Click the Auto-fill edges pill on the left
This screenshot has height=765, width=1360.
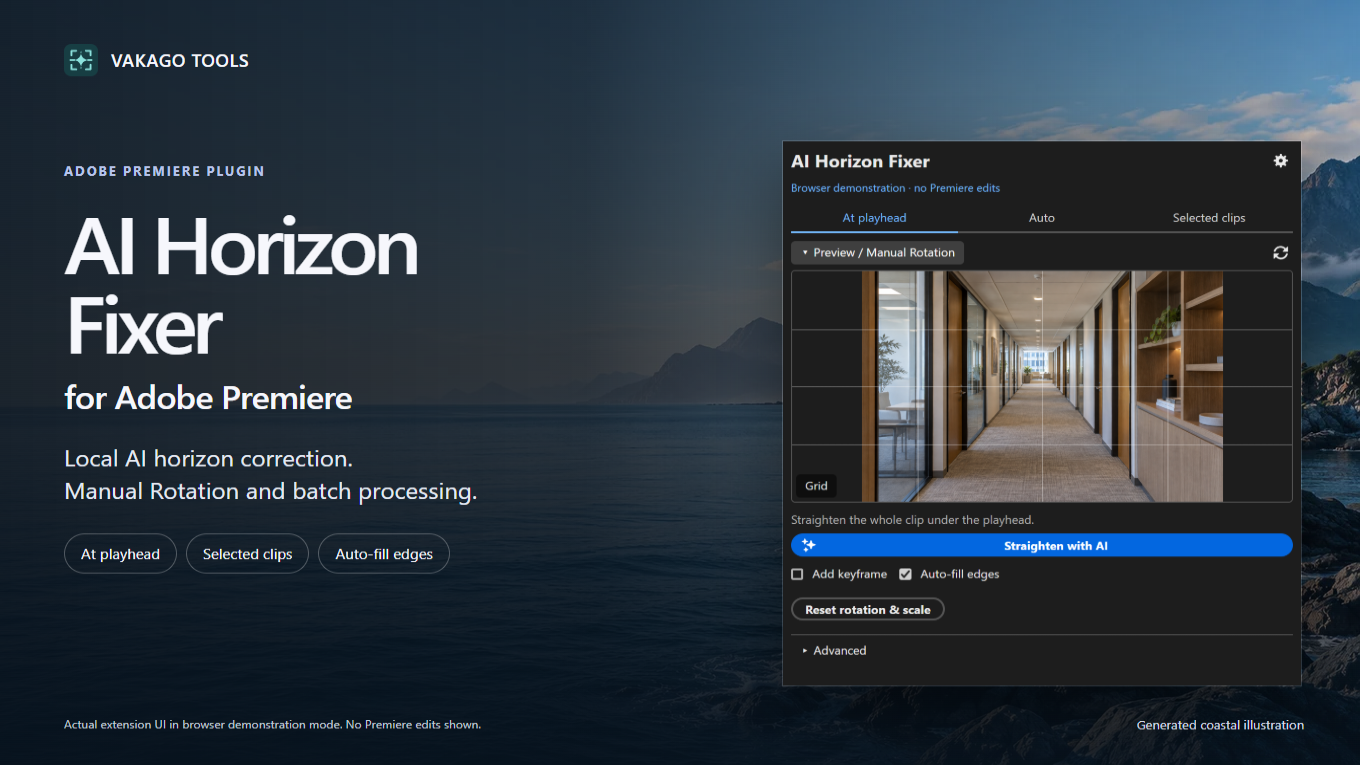pos(384,554)
